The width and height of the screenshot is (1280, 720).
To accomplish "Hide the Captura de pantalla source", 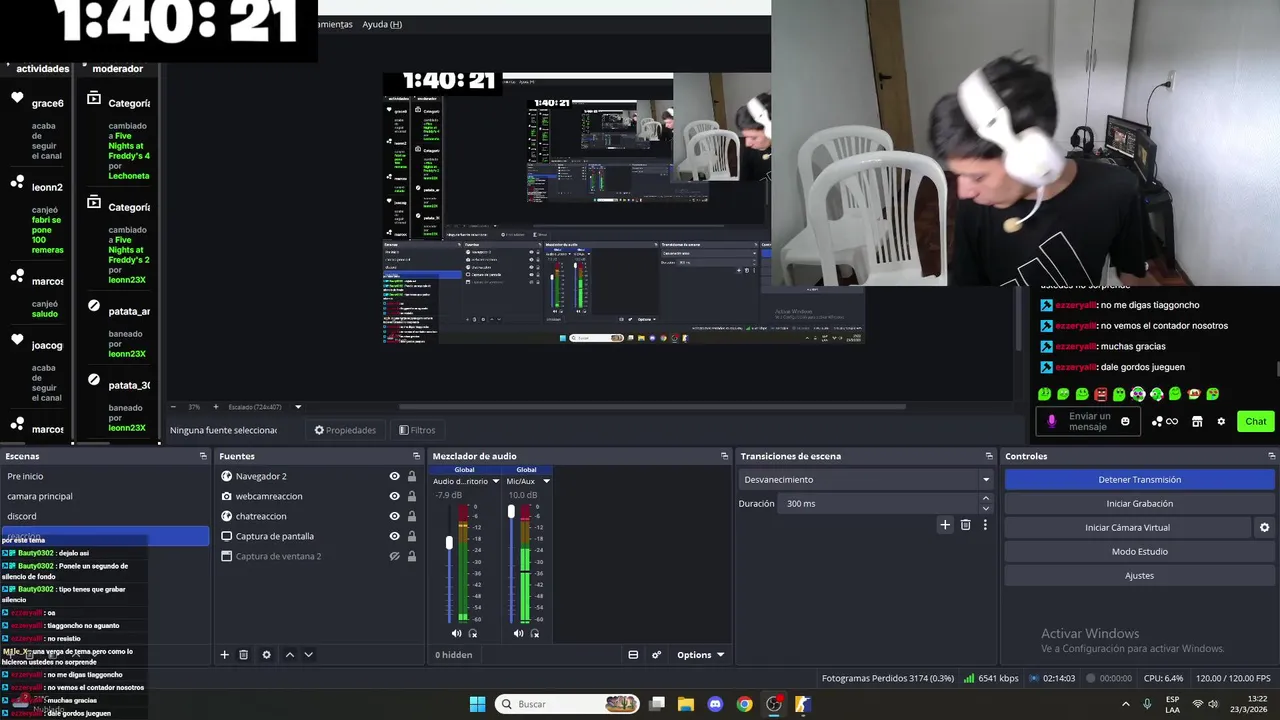I will (395, 536).
